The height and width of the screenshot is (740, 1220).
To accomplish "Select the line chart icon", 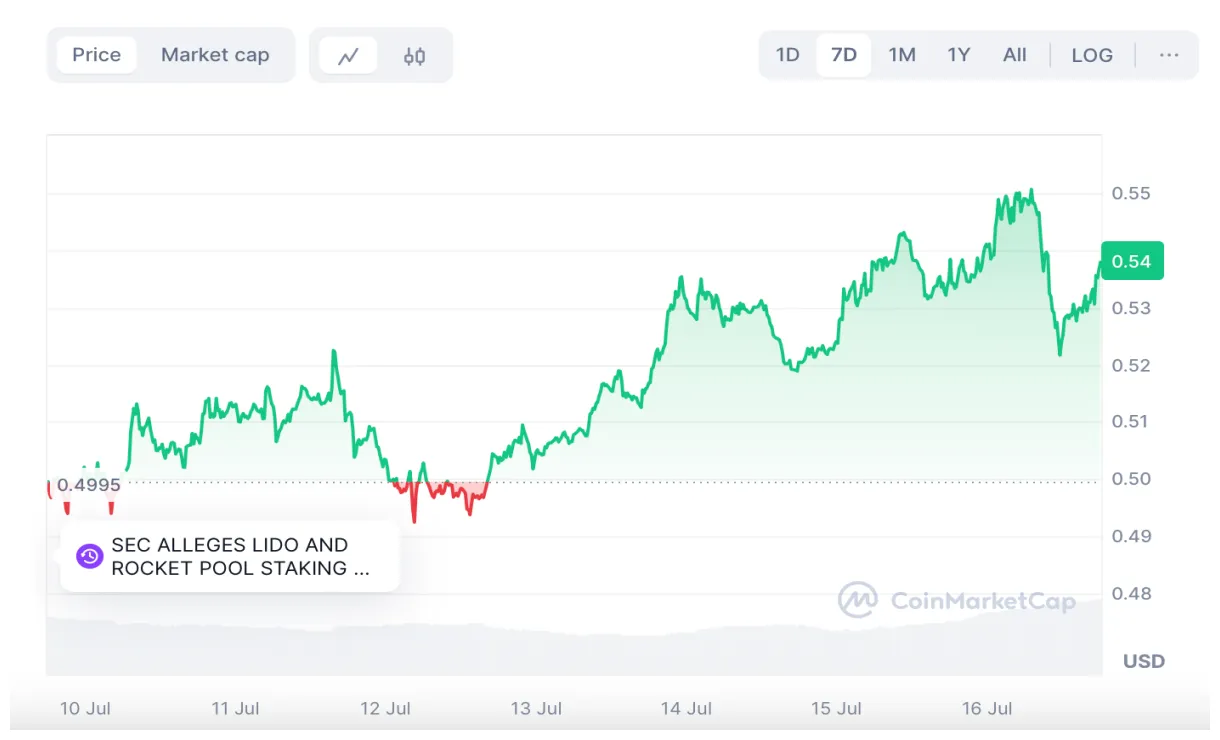I will (348, 55).
